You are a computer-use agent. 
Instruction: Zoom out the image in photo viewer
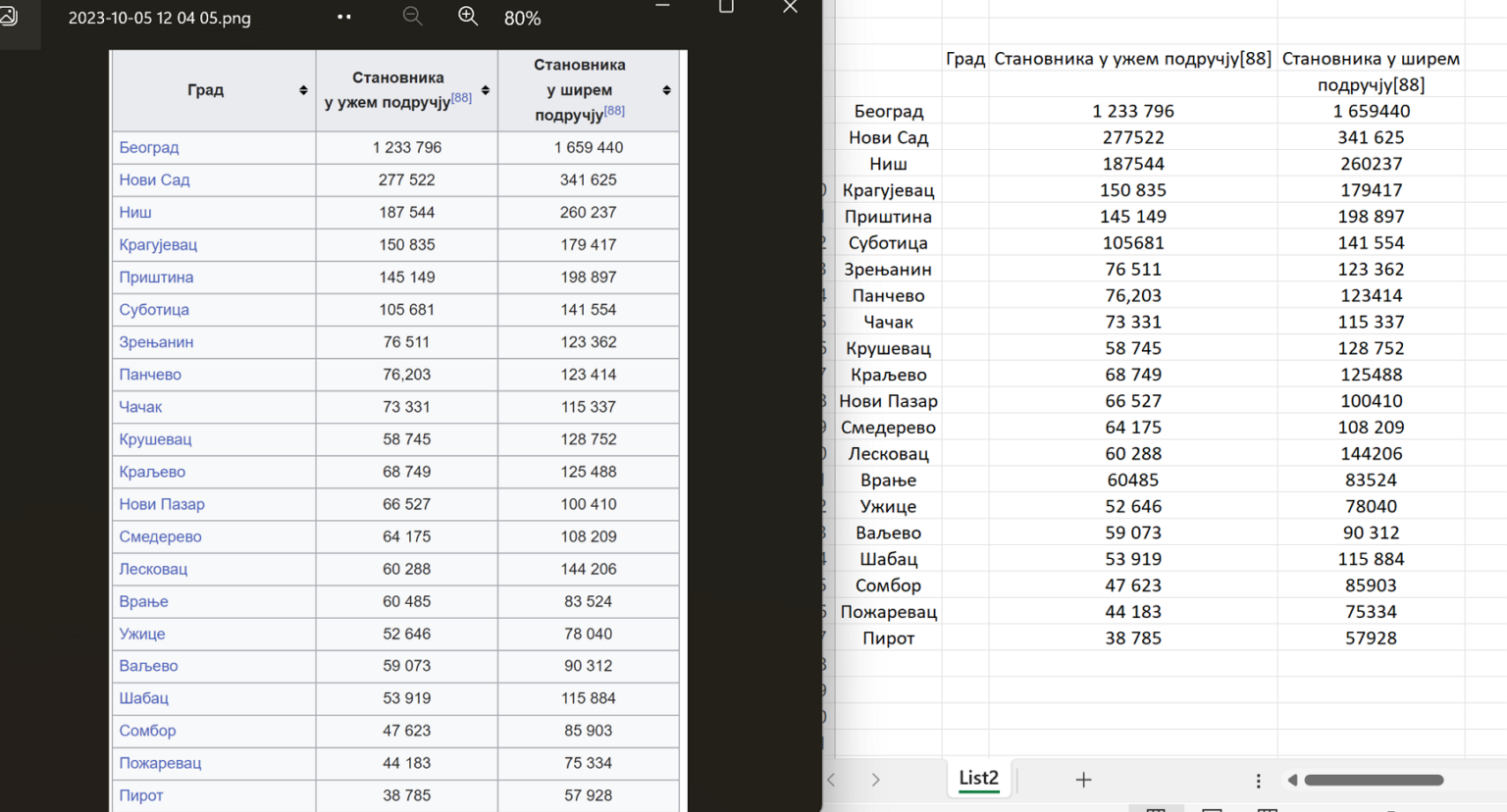pos(413,17)
